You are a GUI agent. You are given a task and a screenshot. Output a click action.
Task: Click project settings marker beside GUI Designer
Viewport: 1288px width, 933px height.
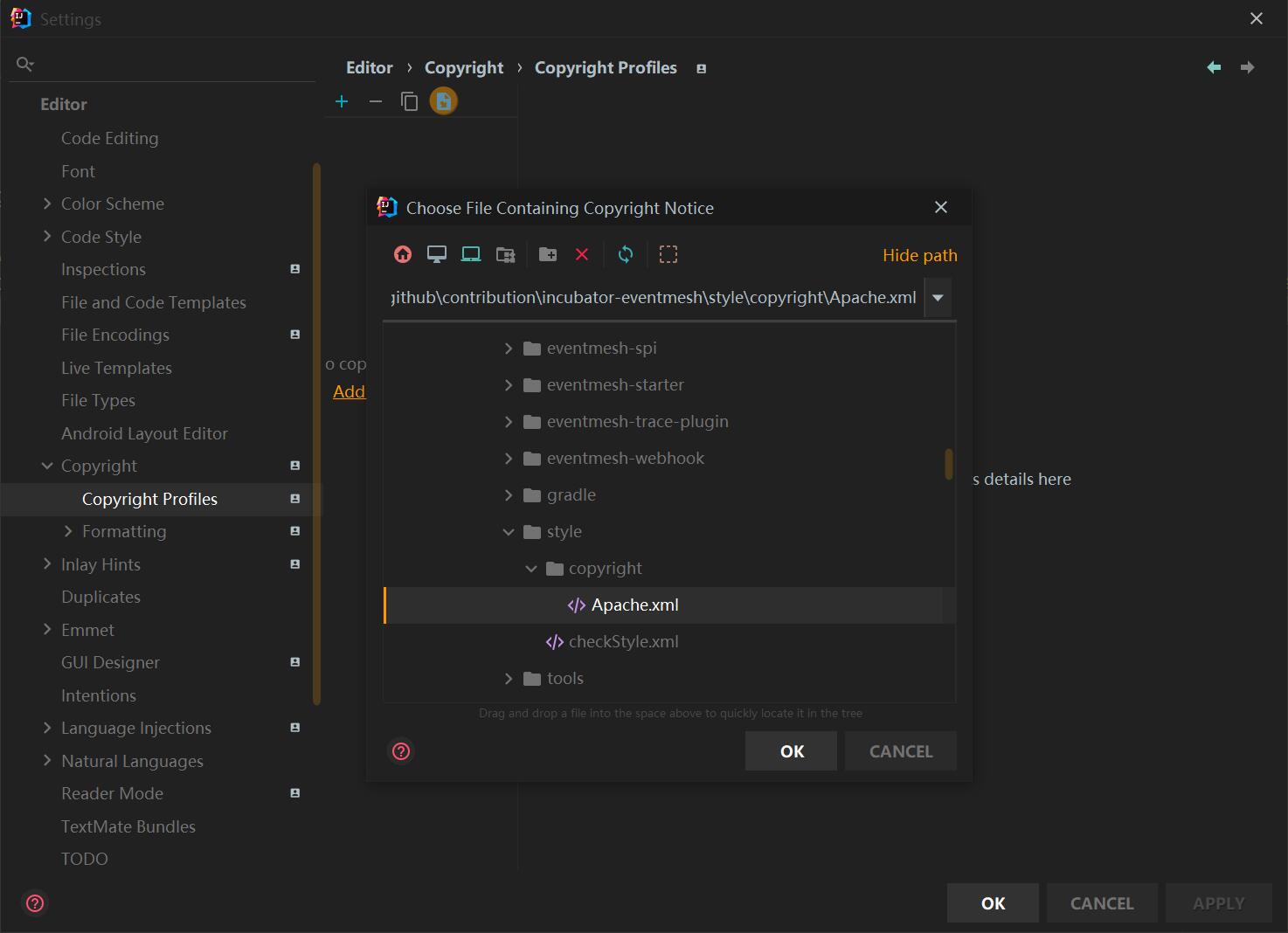click(295, 662)
